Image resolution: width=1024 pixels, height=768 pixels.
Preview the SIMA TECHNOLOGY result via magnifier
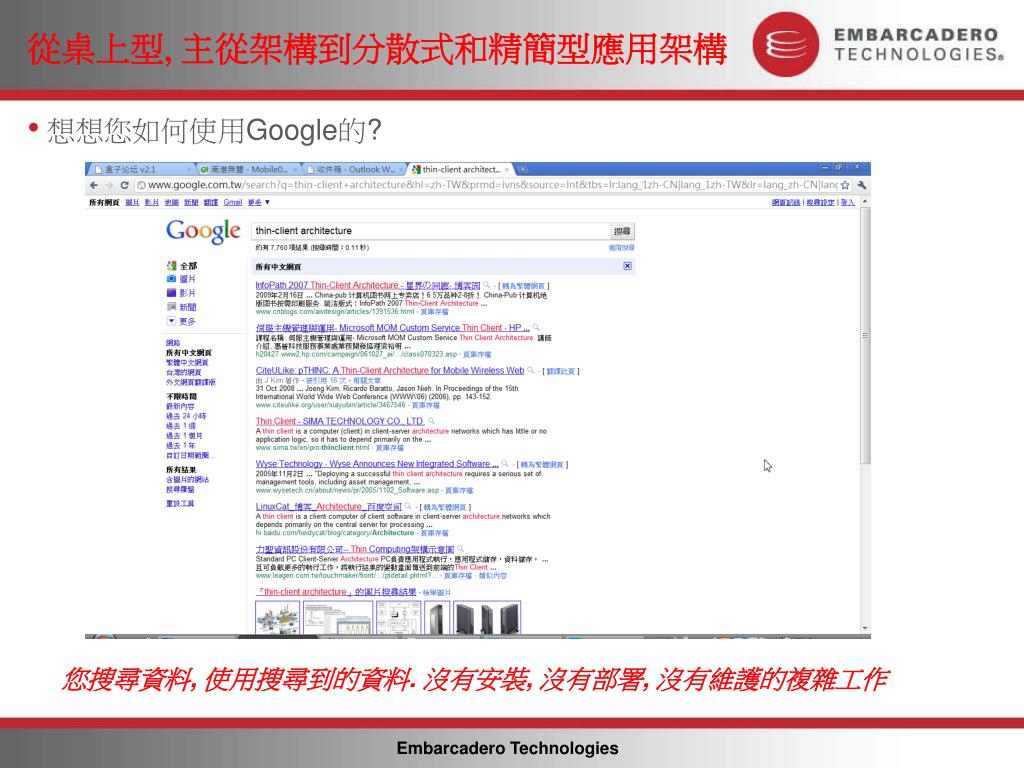click(431, 421)
